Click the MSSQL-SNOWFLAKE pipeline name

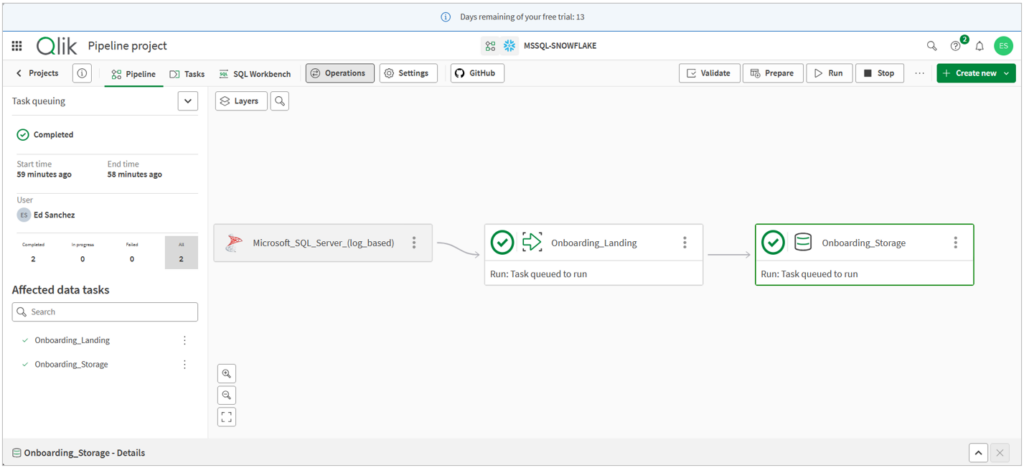(560, 46)
